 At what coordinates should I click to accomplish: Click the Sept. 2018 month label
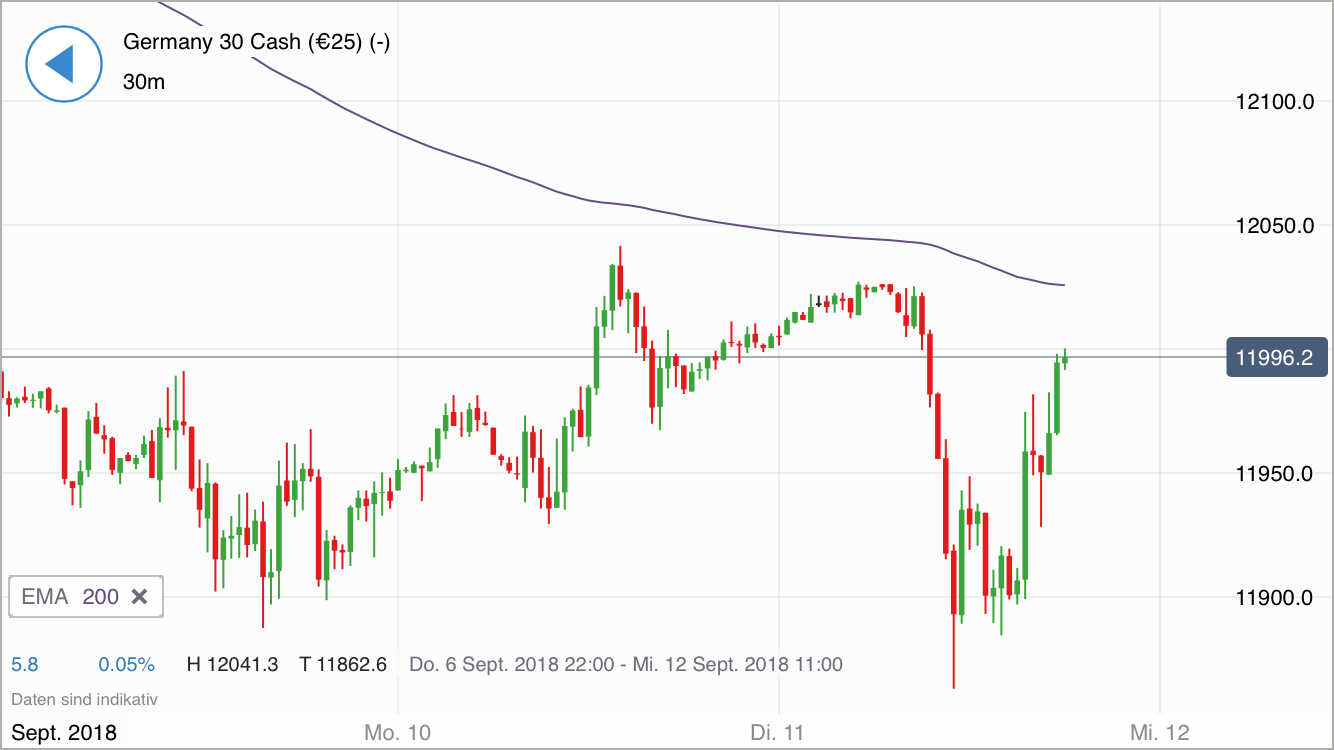point(64,732)
